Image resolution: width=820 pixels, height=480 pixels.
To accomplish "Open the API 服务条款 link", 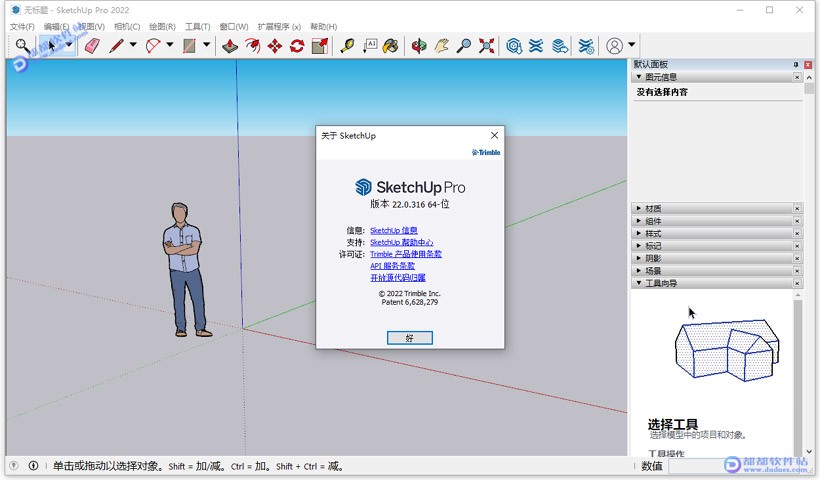I will point(393,266).
